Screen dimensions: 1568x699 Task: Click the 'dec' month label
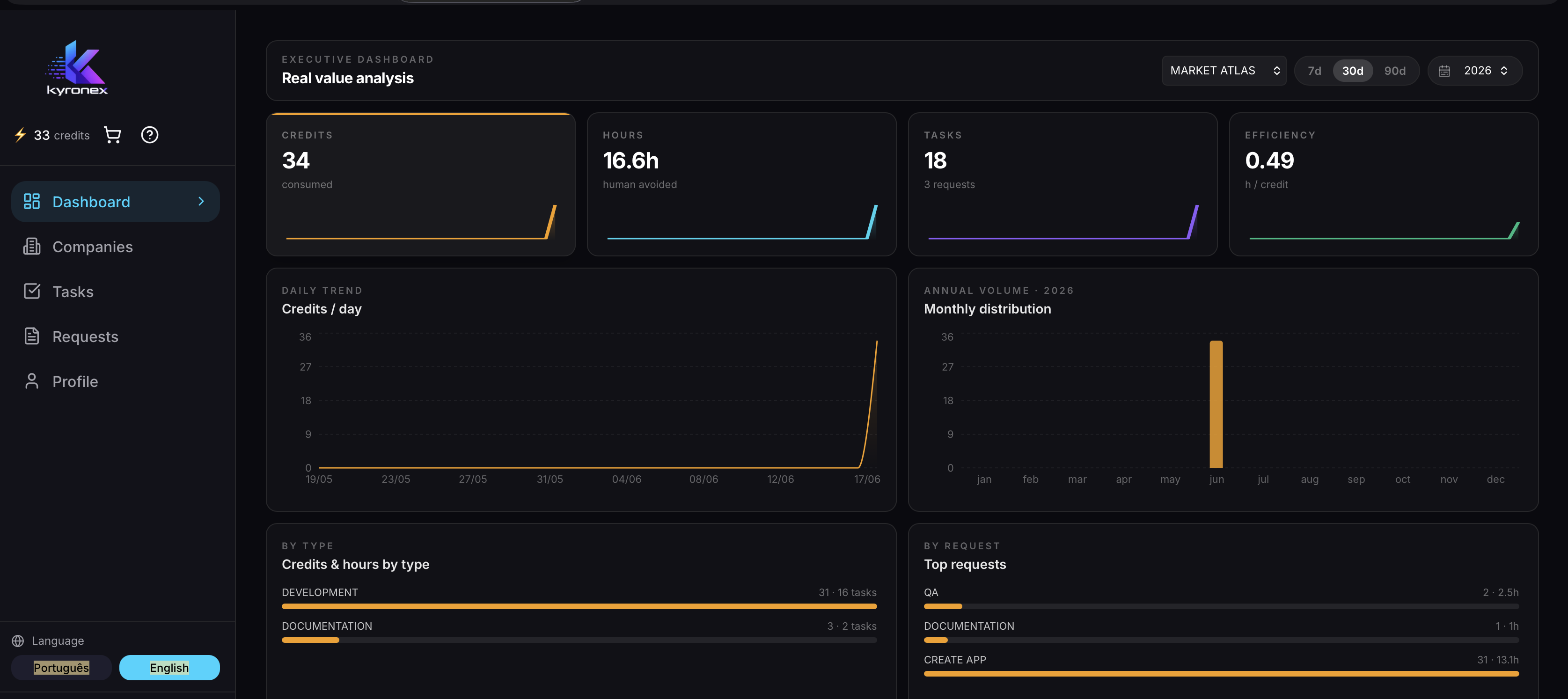pos(1495,480)
